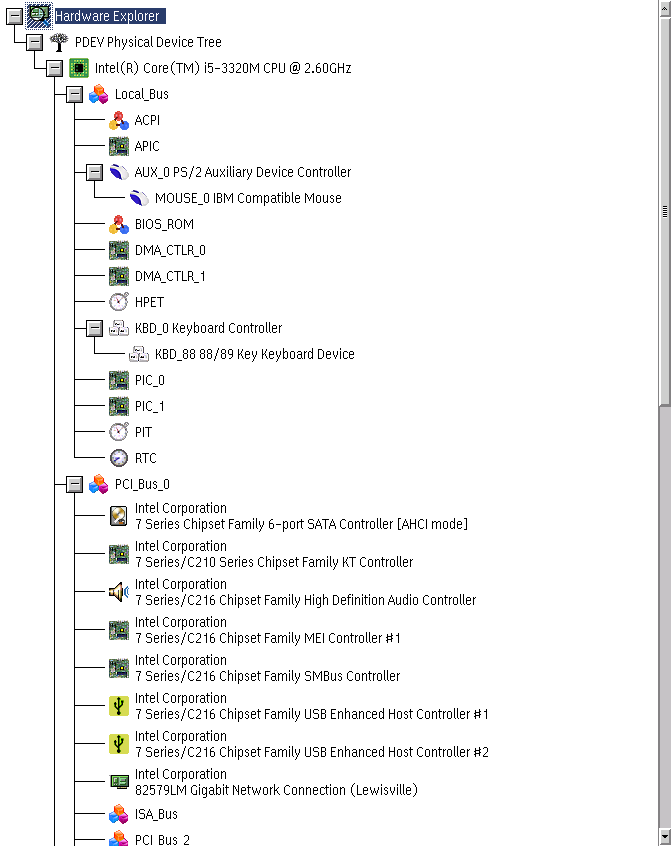Collapse the AUX_0 PS/2 Auxiliary Device Controller
Image resolution: width=672 pixels, height=846 pixels.
[x=94, y=172]
